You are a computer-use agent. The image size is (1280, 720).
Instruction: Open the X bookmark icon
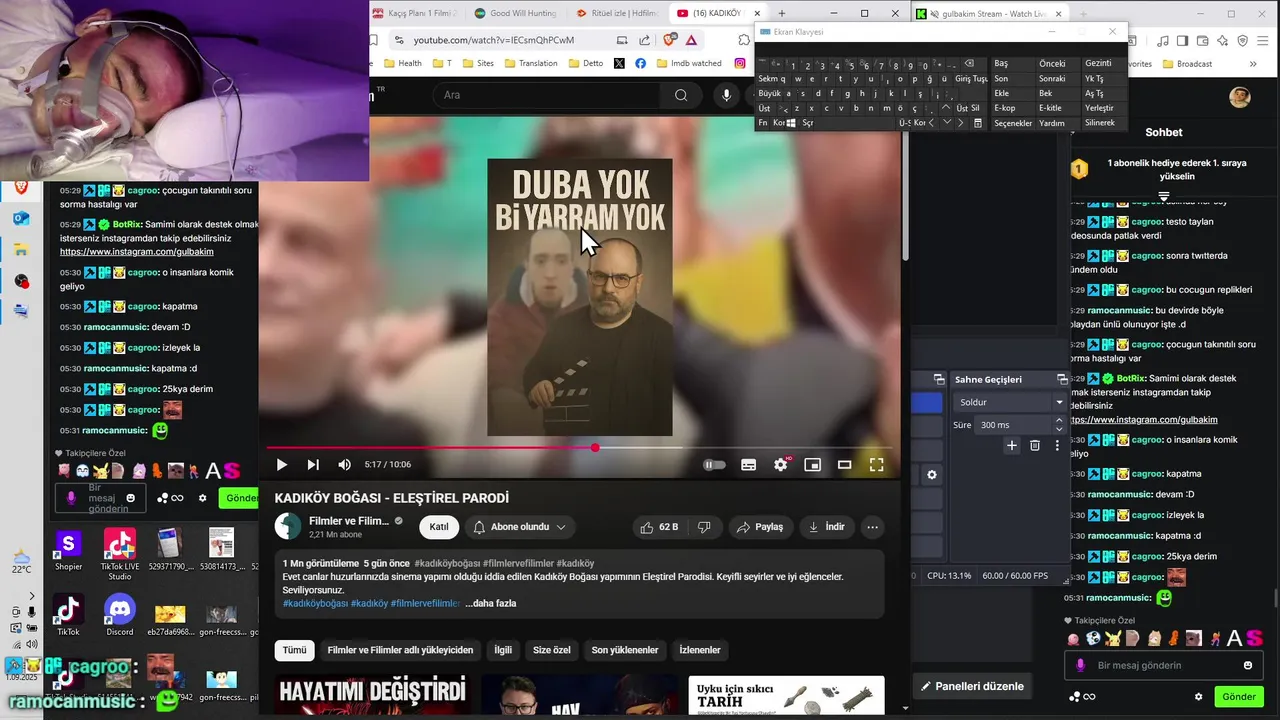pos(619,63)
